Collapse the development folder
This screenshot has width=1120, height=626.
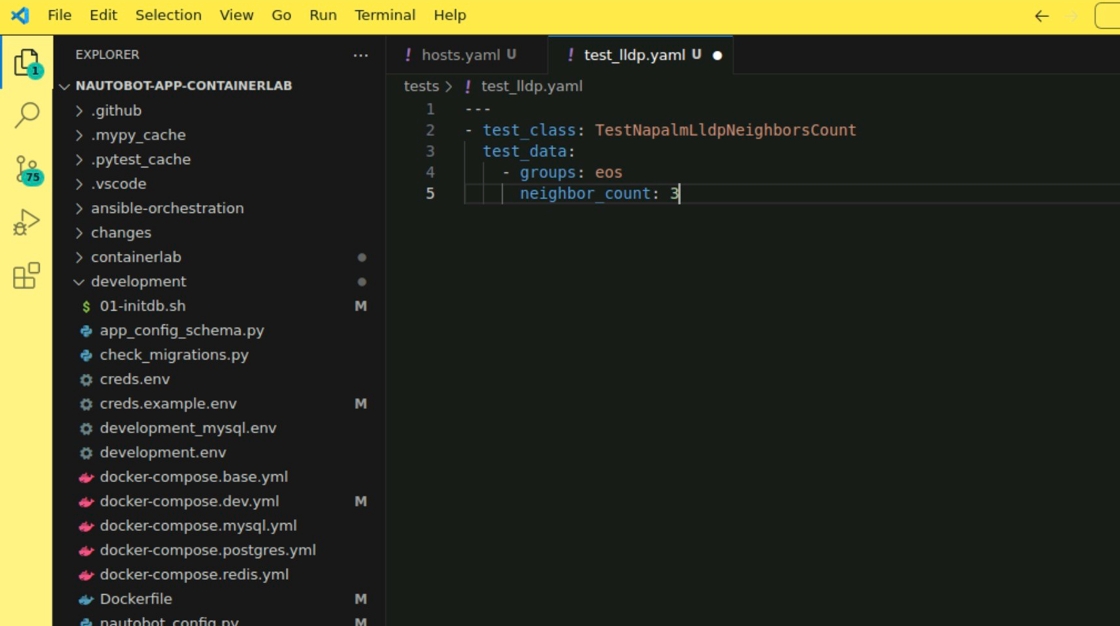pyautogui.click(x=138, y=282)
